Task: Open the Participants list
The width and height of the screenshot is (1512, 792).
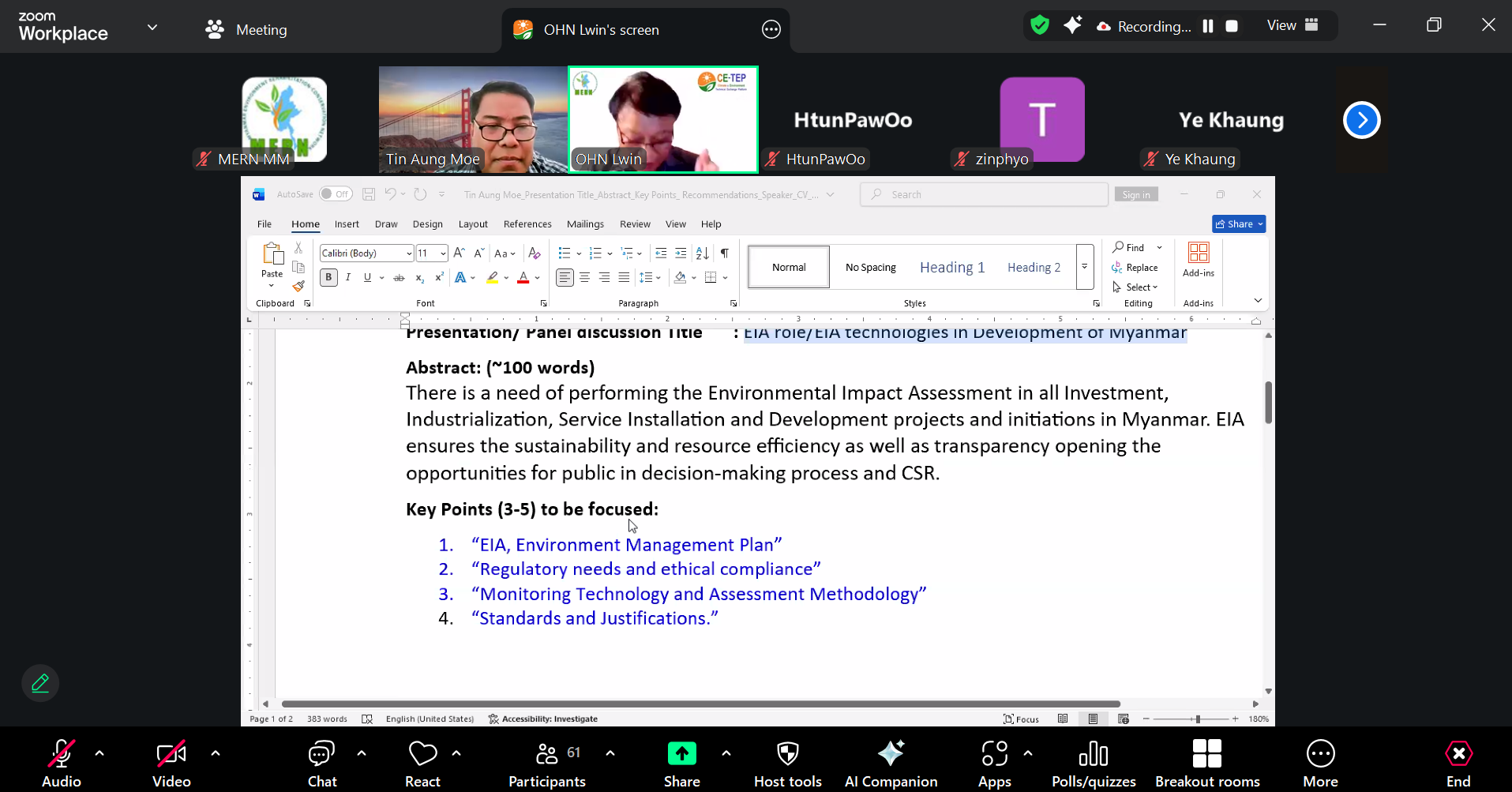Action: (x=547, y=763)
